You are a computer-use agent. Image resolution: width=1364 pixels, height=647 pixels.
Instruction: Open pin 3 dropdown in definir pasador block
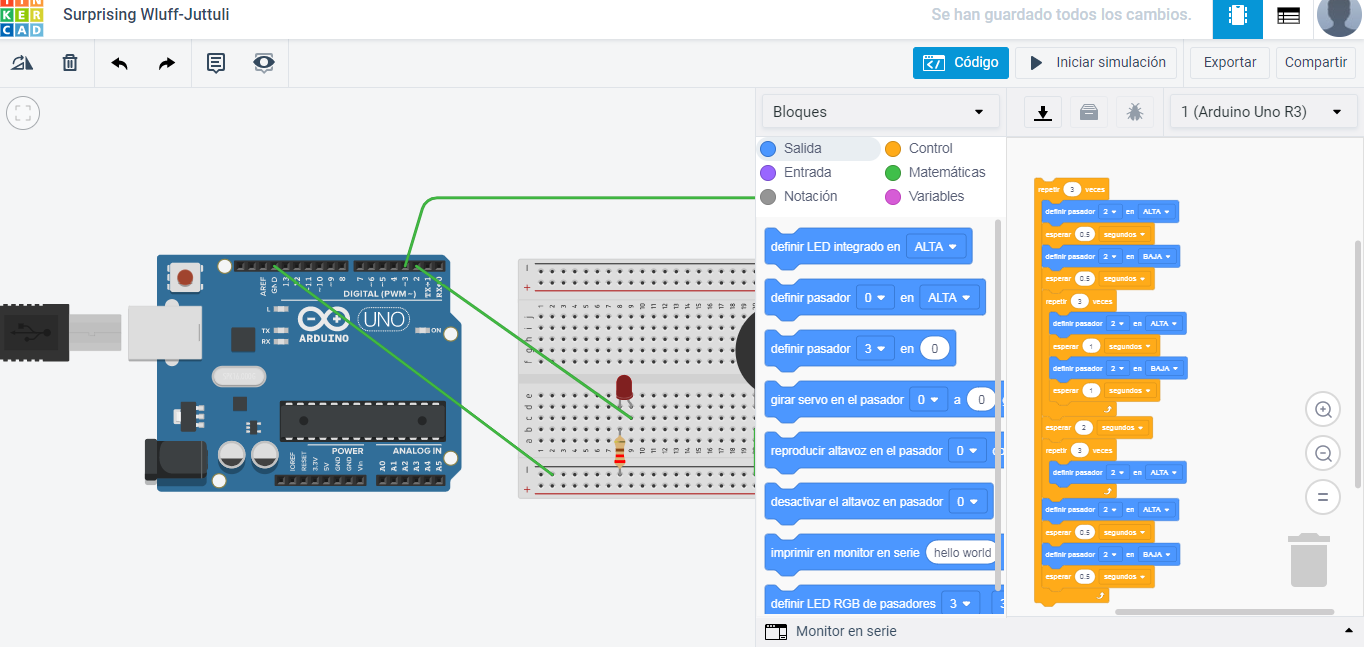pyautogui.click(x=875, y=348)
